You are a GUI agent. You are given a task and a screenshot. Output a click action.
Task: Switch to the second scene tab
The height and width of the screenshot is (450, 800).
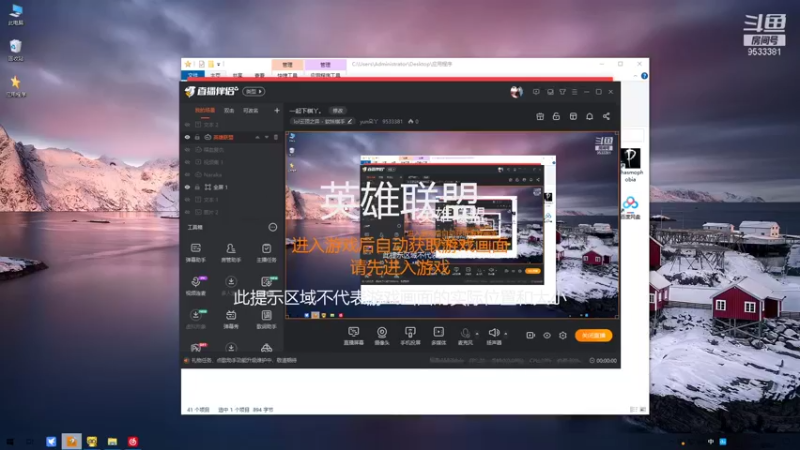229,110
